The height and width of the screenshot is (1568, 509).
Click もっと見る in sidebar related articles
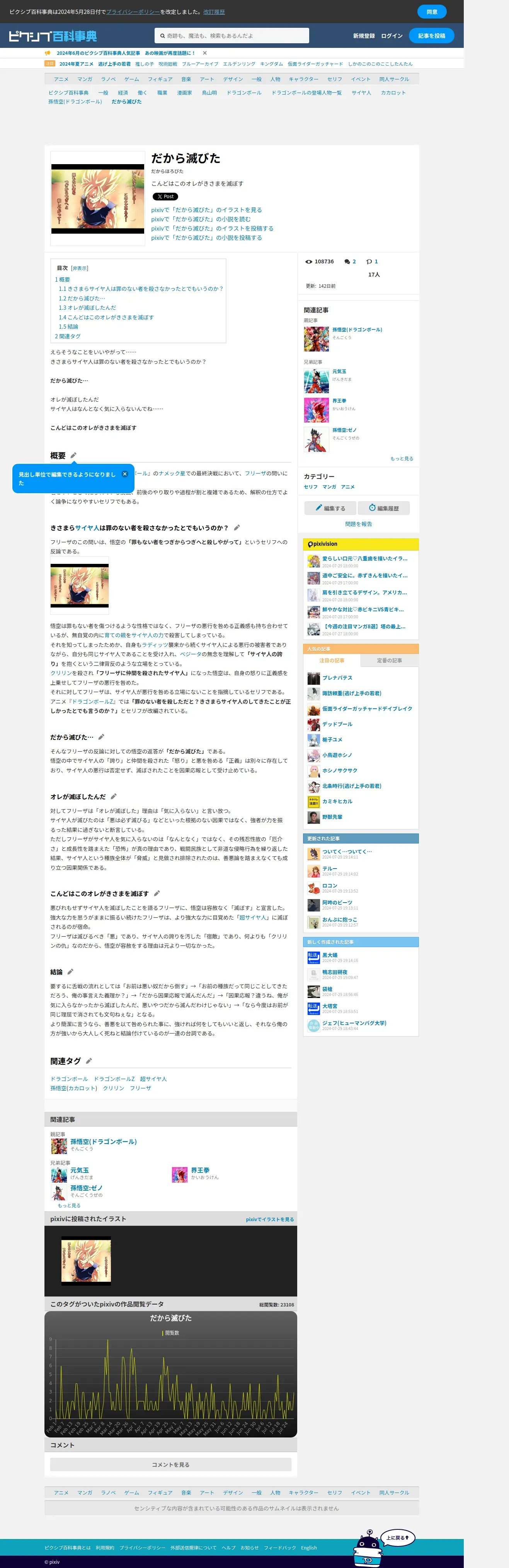401,459
